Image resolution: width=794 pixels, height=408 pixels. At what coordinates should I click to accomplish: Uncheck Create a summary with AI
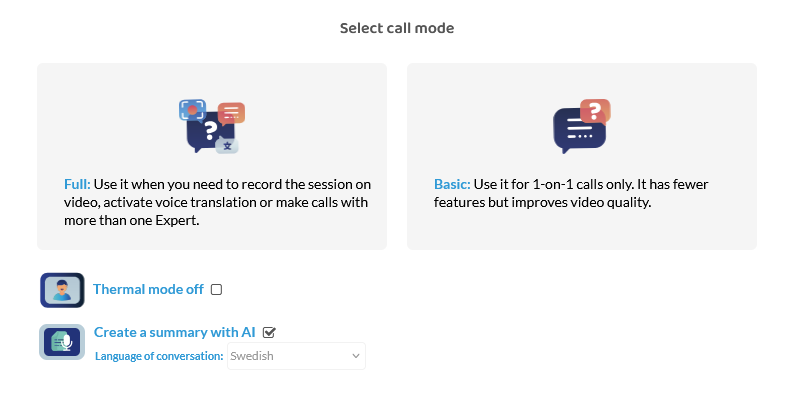click(x=269, y=332)
